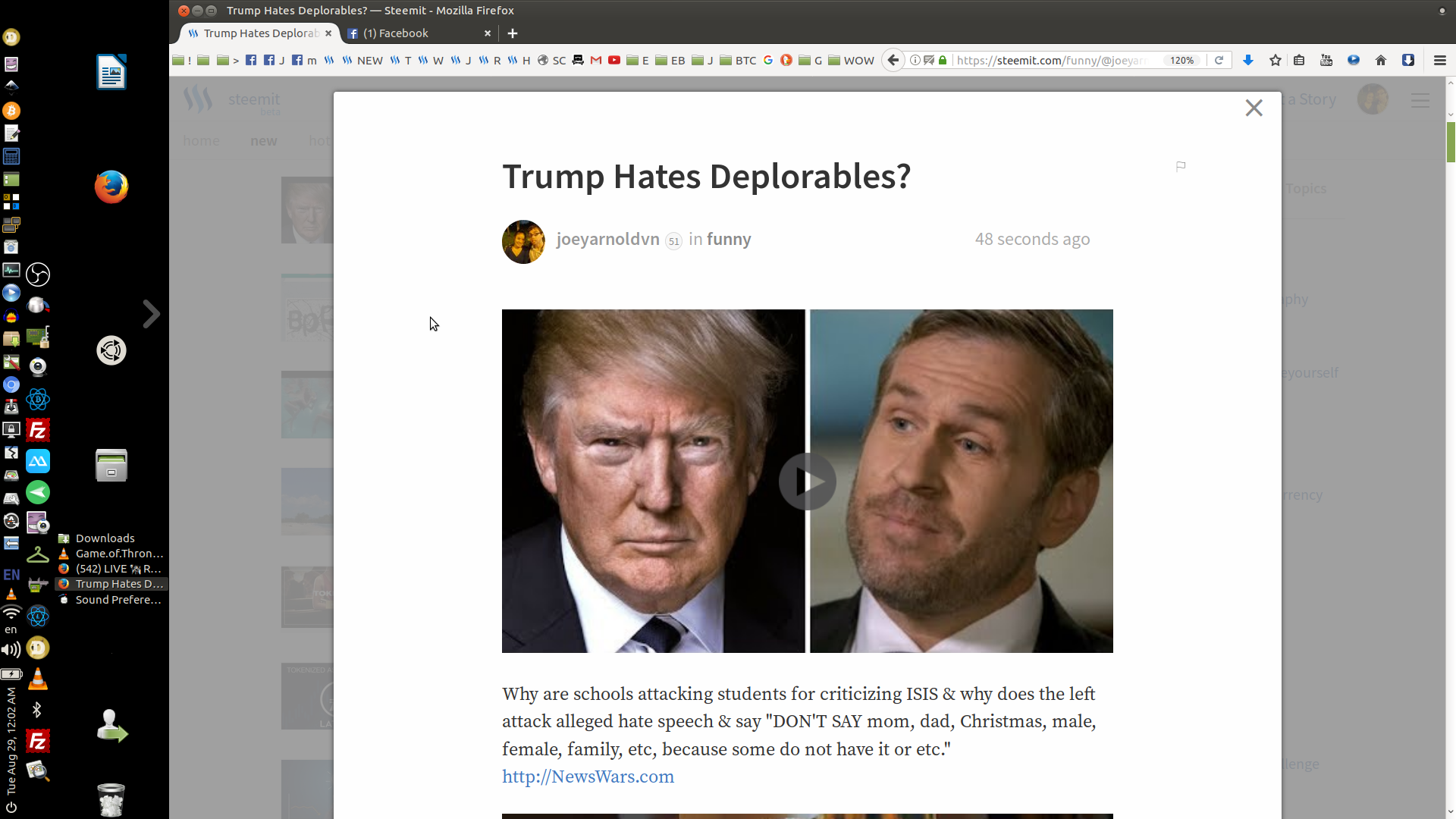Open the Steemit logo behind the overlay
1456x819 pixels.
[232, 99]
